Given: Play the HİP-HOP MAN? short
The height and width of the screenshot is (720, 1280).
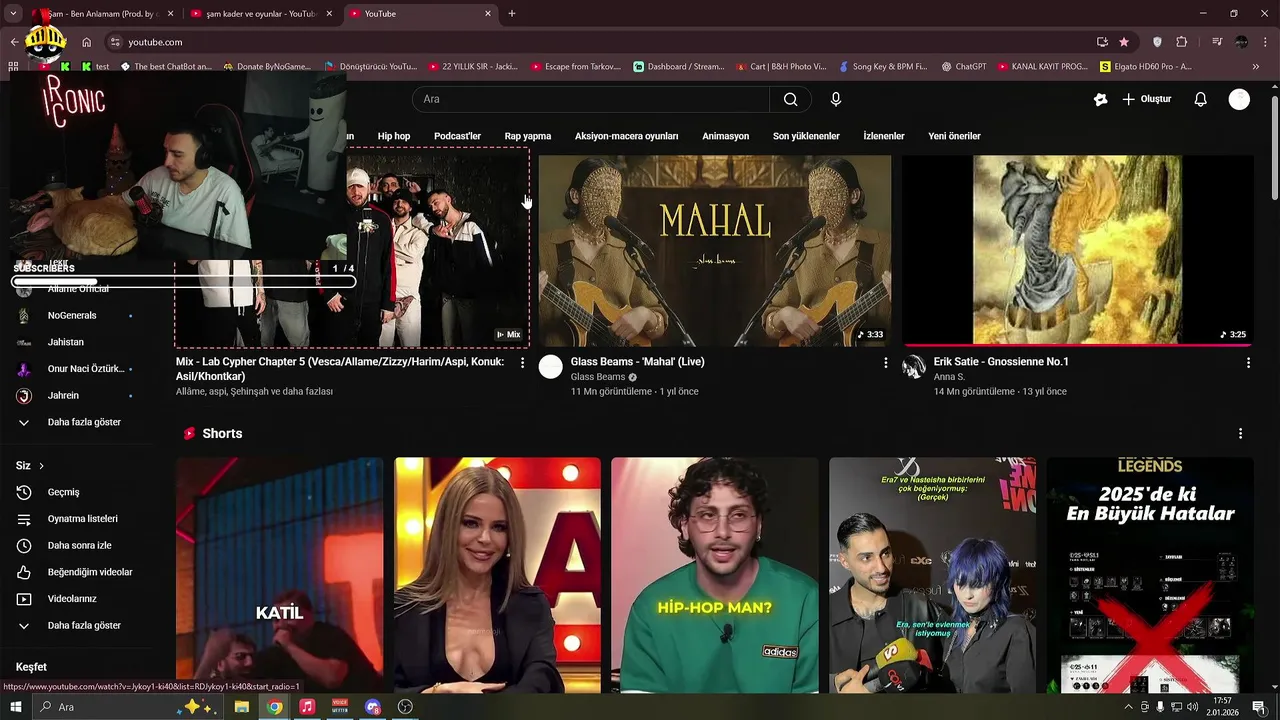Looking at the screenshot, I should 714,575.
